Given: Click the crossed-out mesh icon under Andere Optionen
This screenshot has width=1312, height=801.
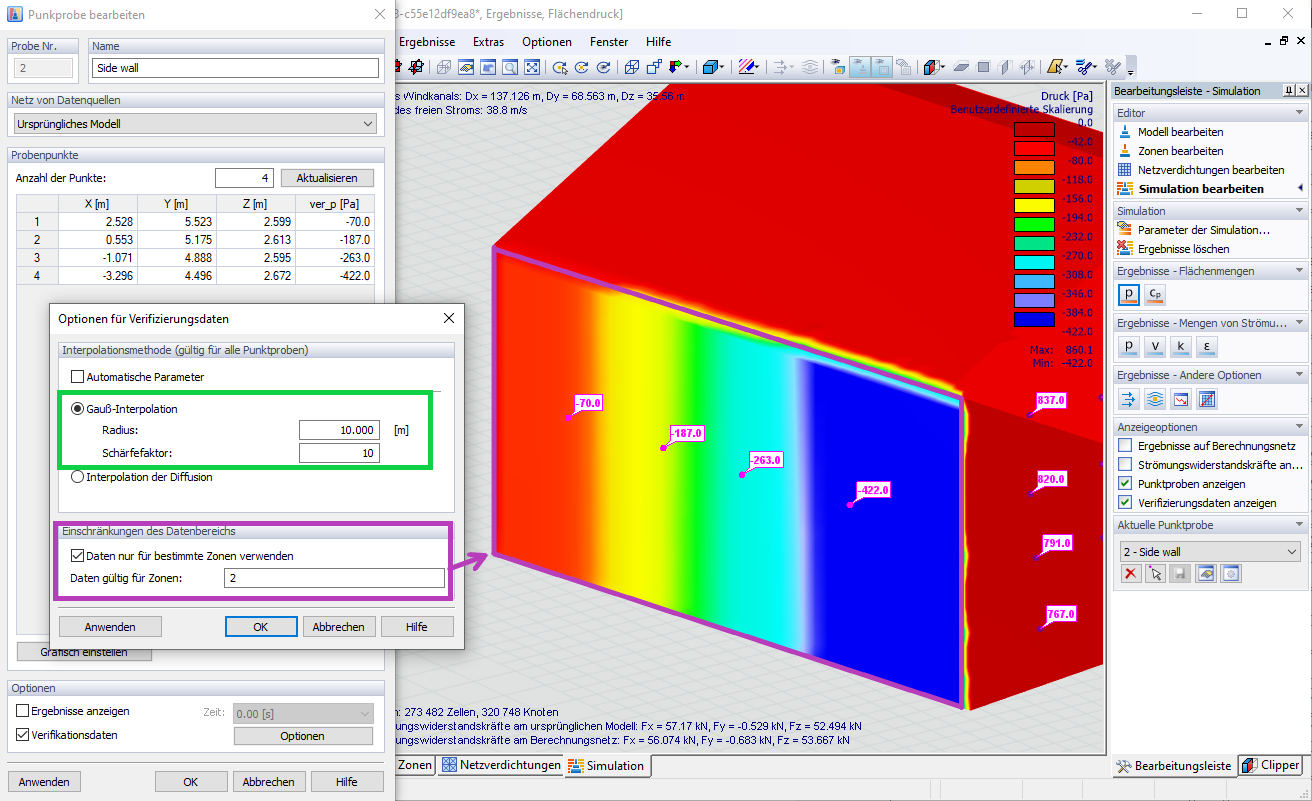Looking at the screenshot, I should coord(1207,399).
